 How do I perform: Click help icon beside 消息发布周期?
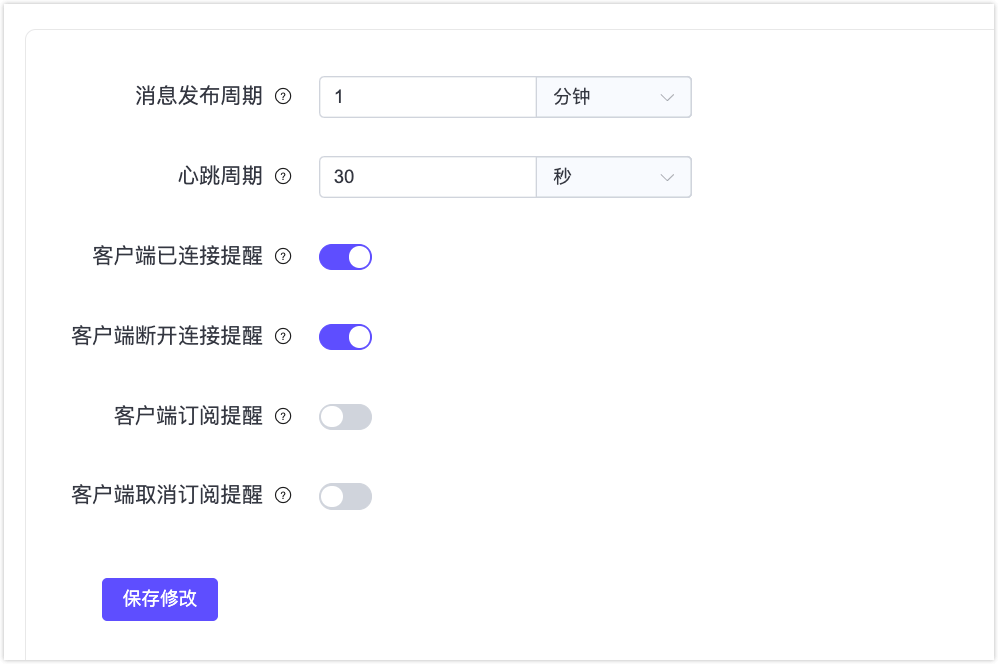click(x=284, y=97)
